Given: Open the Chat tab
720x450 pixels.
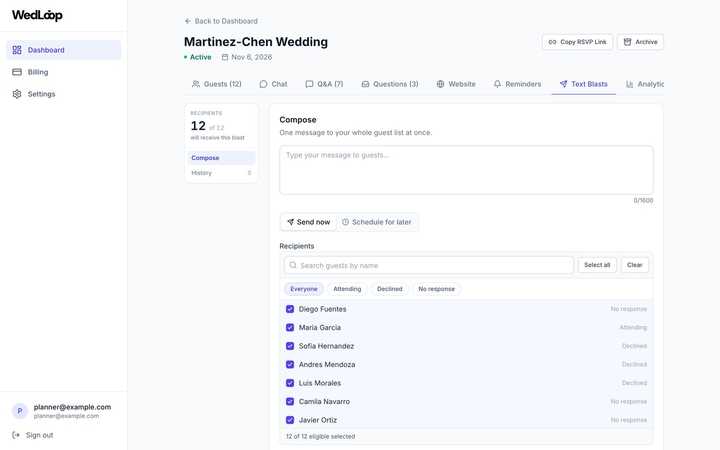Looking at the screenshot, I should click(274, 84).
